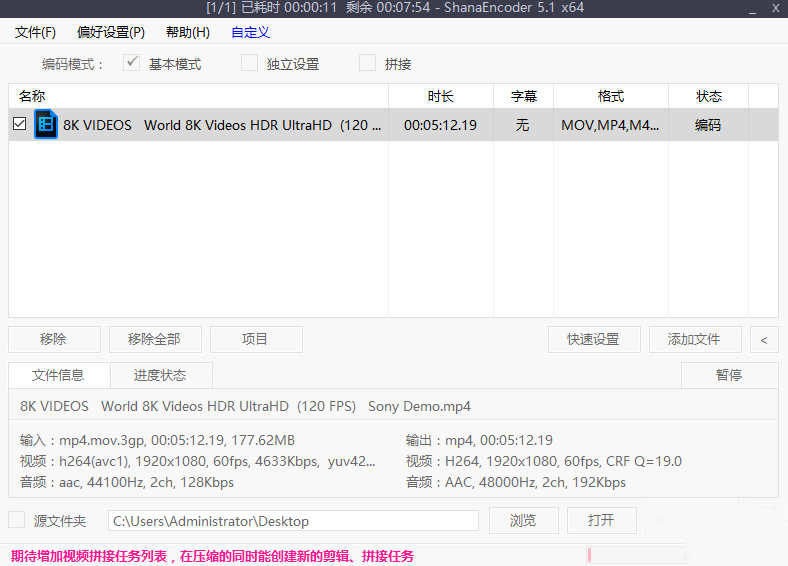Viewport: 788px width, 566px height.
Task: Click the pink status message text
Action: coord(212,556)
